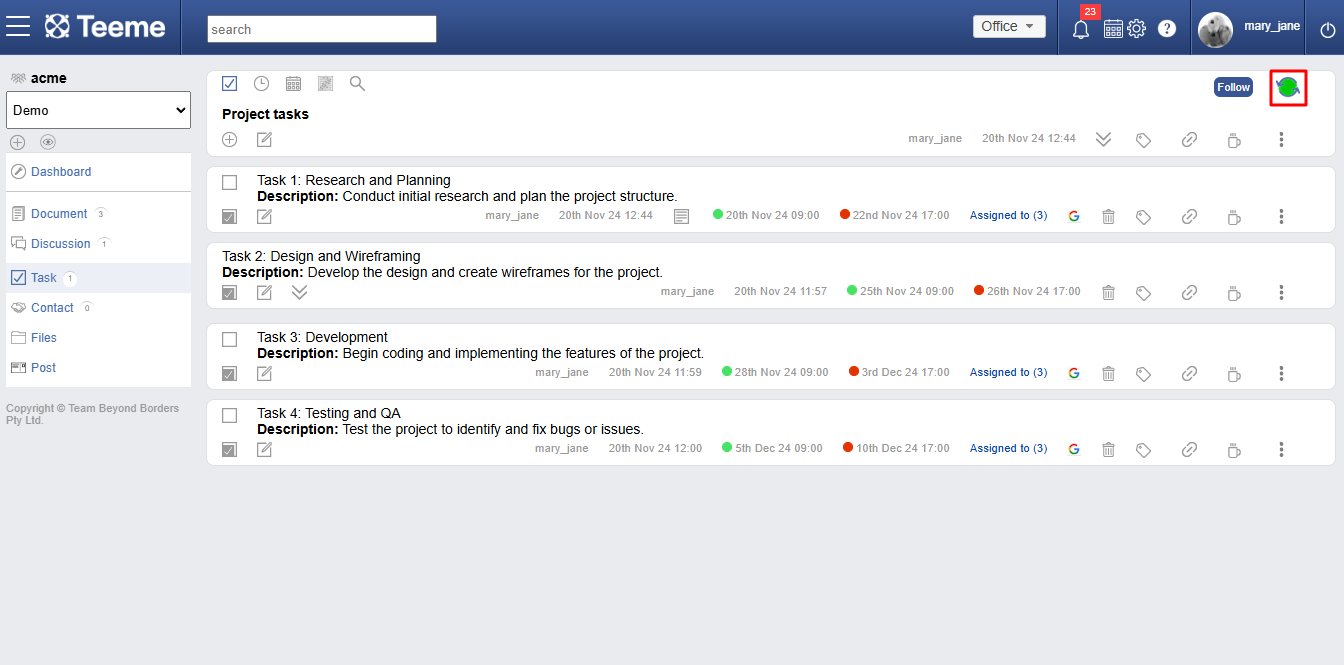Click the Teeme logo
1344x665 pixels.
tap(106, 27)
